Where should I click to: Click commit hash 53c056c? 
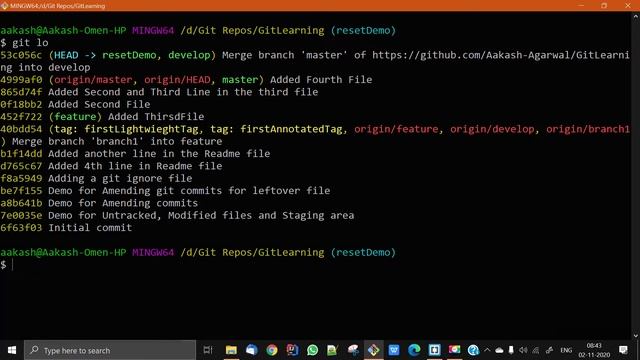21,55
